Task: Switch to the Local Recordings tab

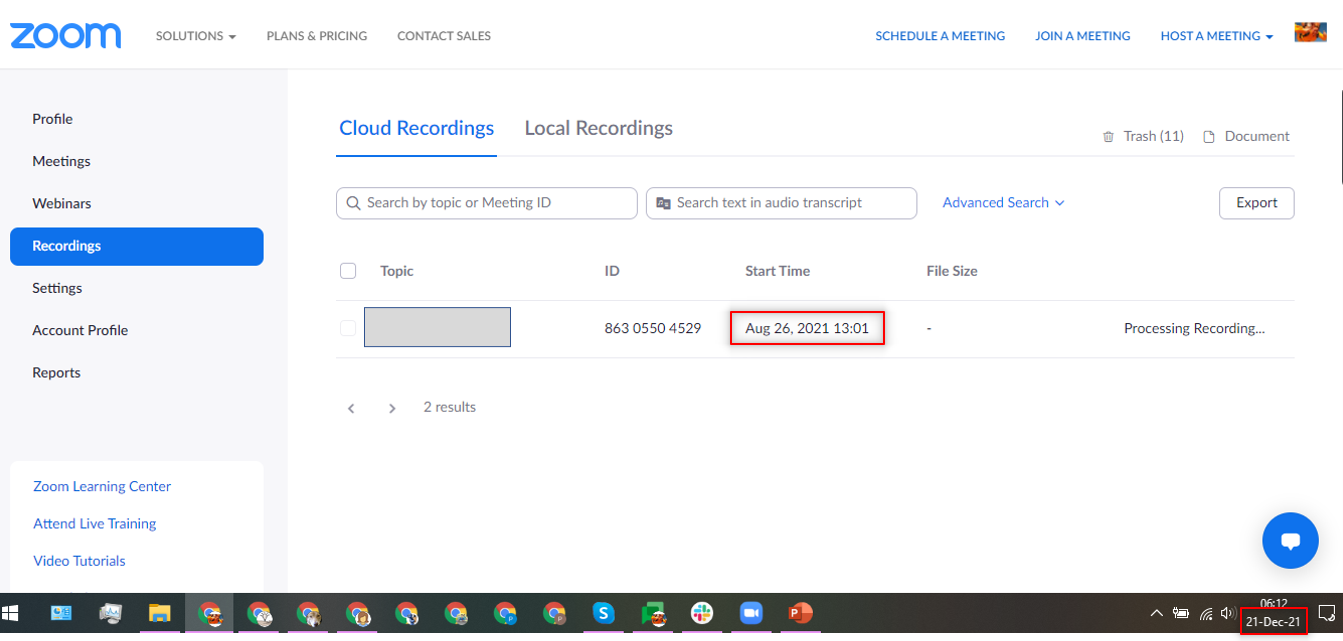Action: click(x=598, y=128)
